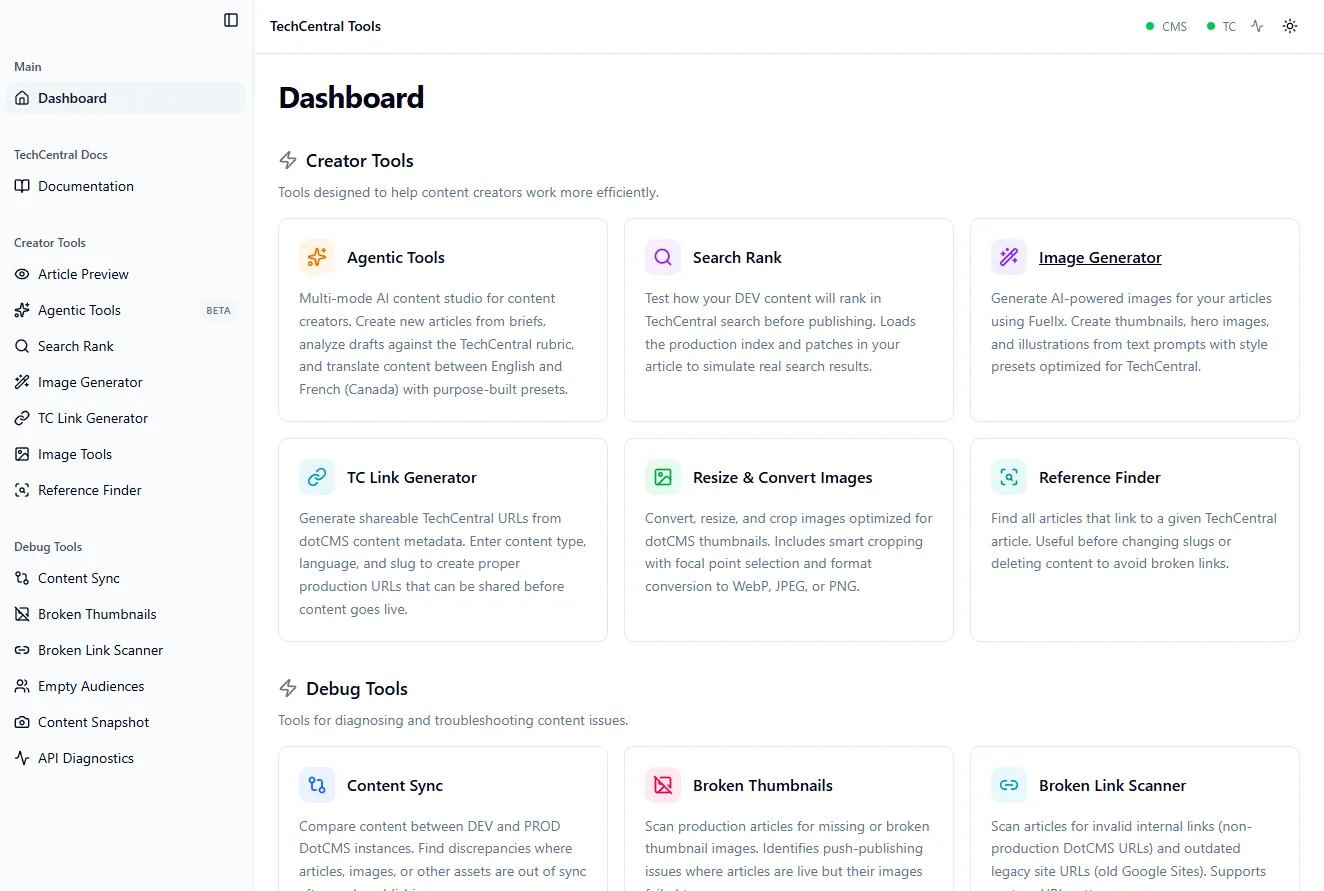Open Agentic Tools in the sidebar
The height and width of the screenshot is (891, 1324).
[x=126, y=310]
